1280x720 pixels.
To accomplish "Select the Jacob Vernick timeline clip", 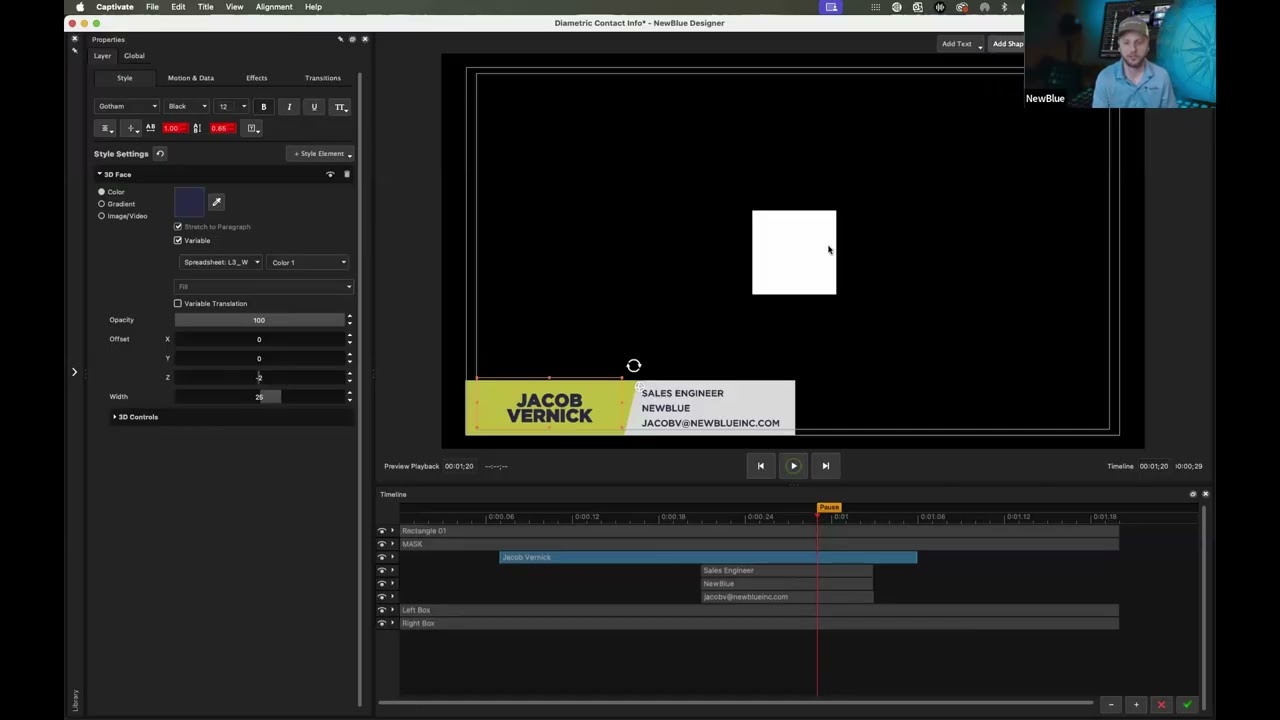I will point(708,557).
